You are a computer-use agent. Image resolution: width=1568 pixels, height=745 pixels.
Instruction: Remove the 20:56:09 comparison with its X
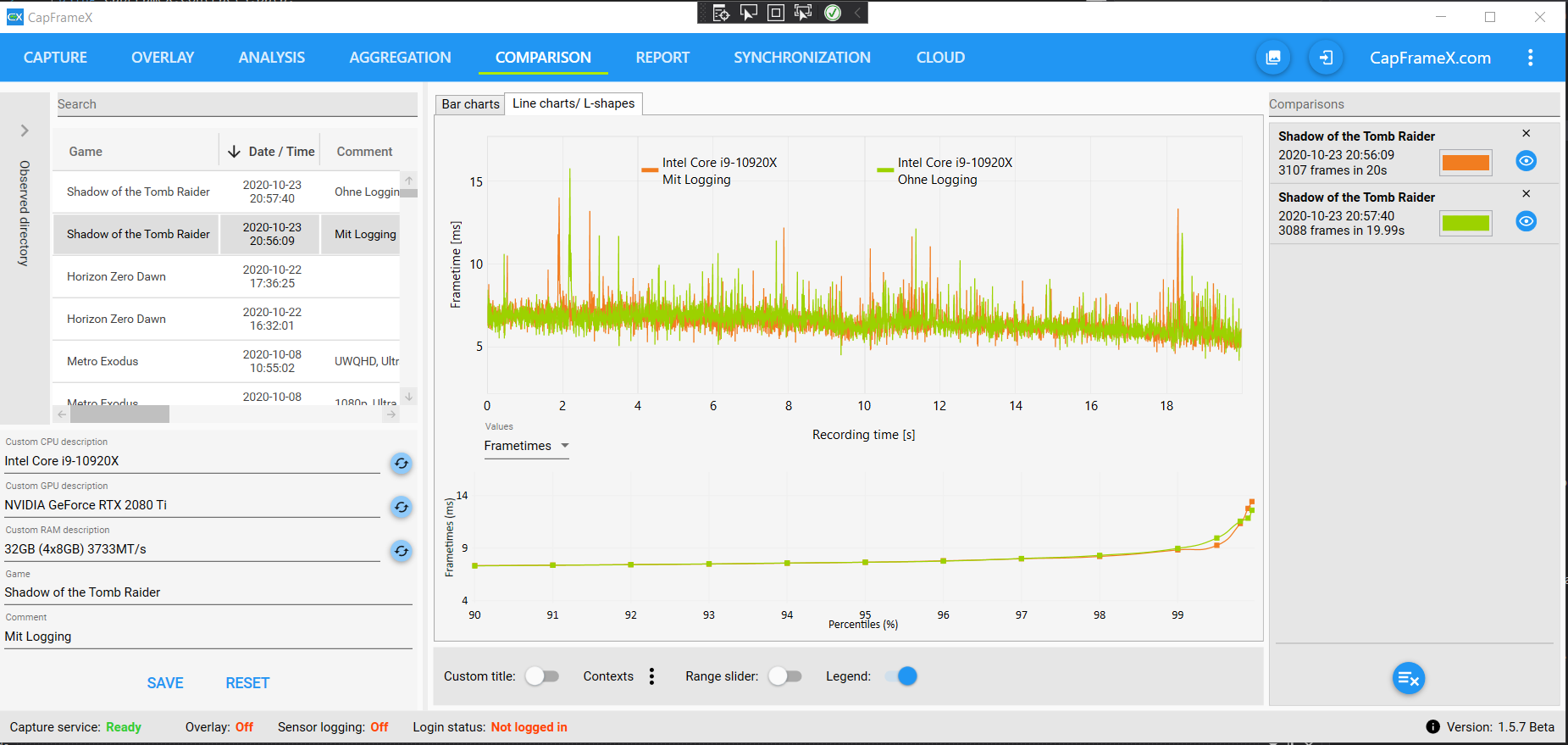1526,133
